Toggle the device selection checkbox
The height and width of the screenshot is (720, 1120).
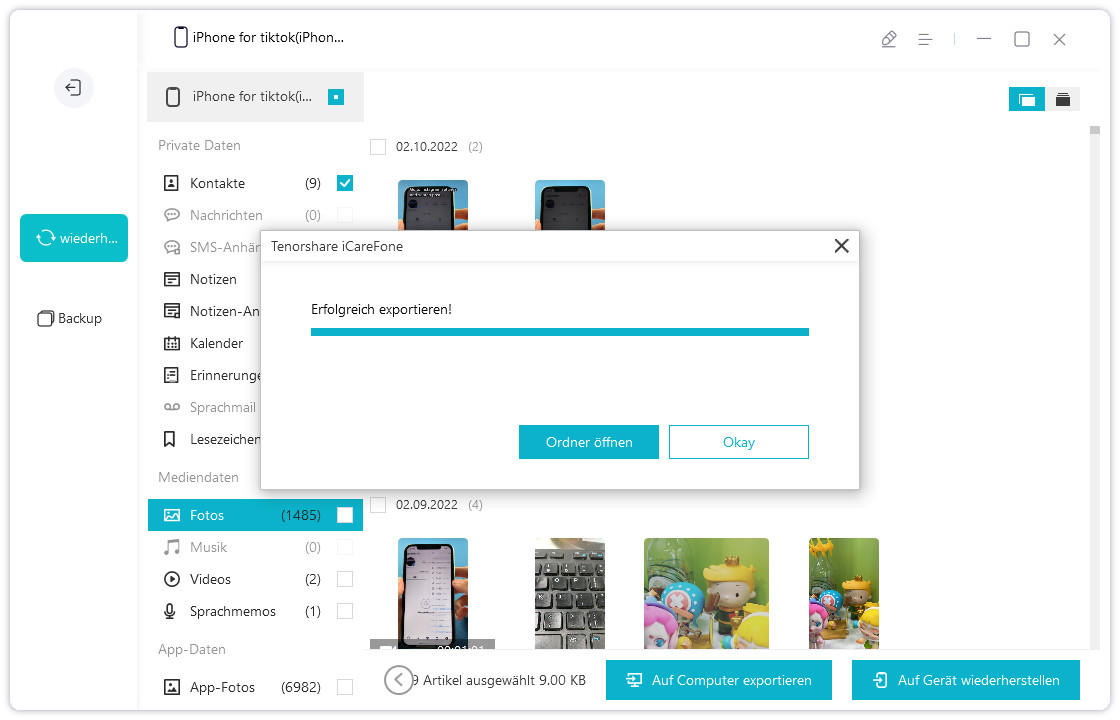(336, 97)
